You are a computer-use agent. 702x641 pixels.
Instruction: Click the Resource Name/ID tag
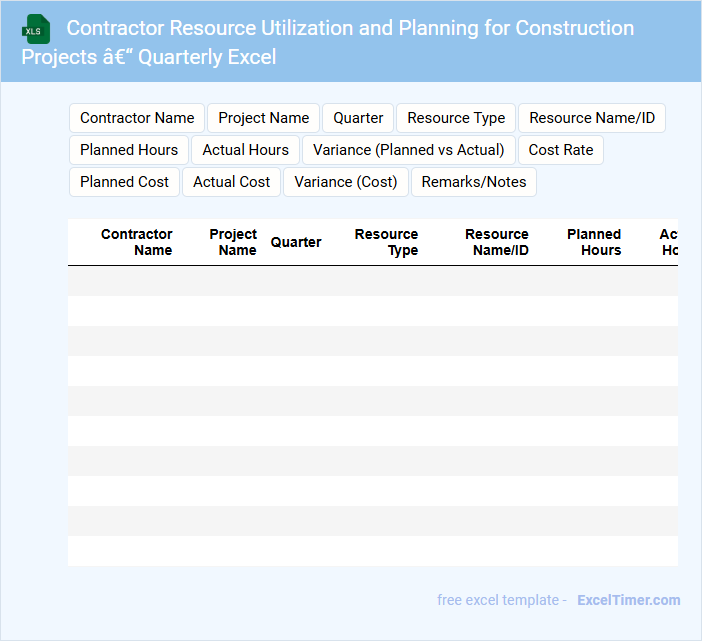point(592,118)
